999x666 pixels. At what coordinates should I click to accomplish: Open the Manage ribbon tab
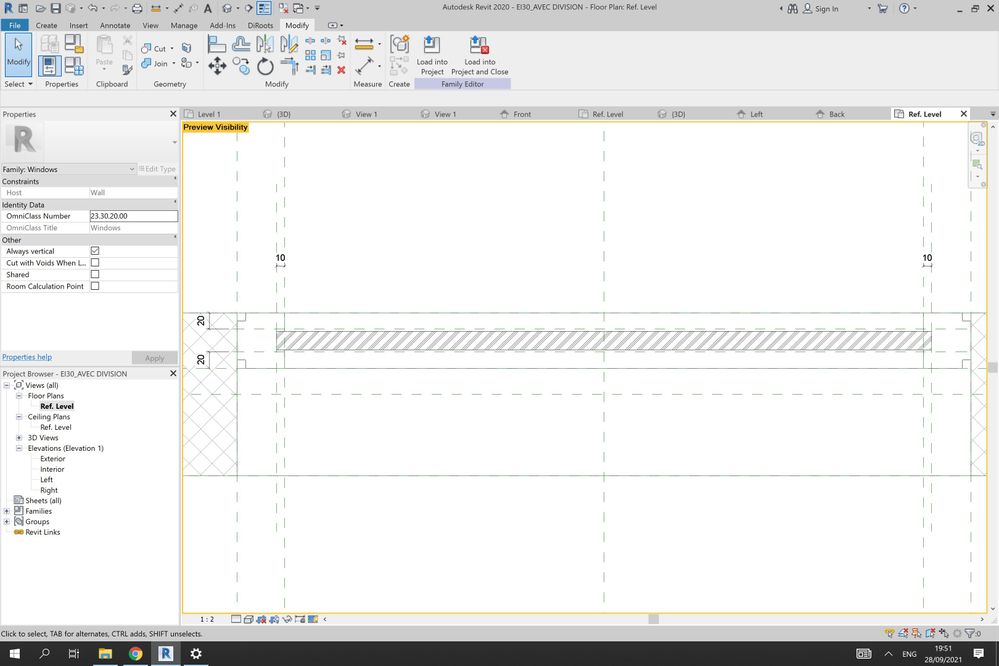tap(184, 25)
